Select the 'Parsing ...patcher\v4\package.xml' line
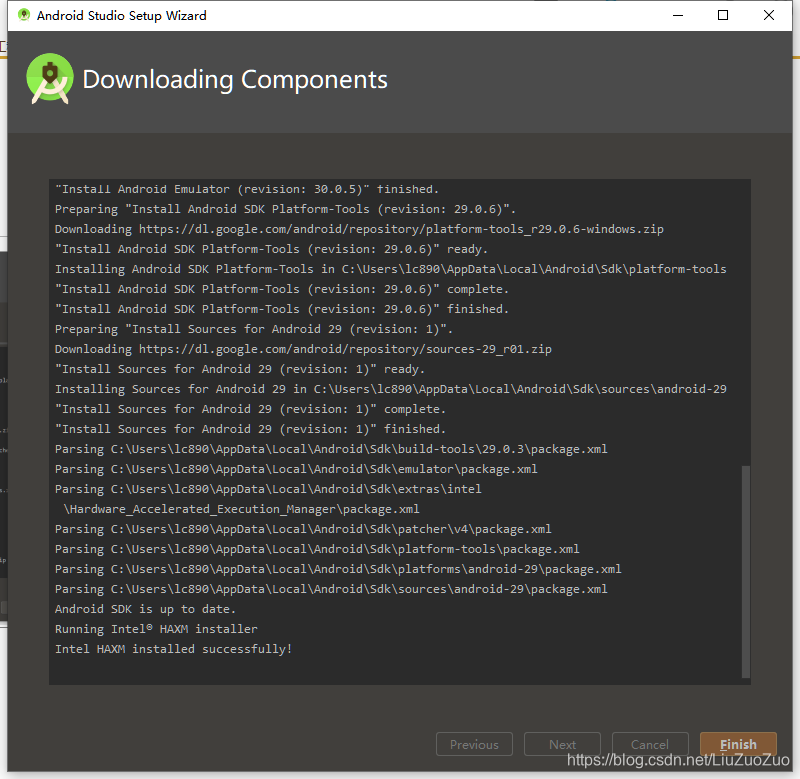Image resolution: width=800 pixels, height=779 pixels. point(303,529)
